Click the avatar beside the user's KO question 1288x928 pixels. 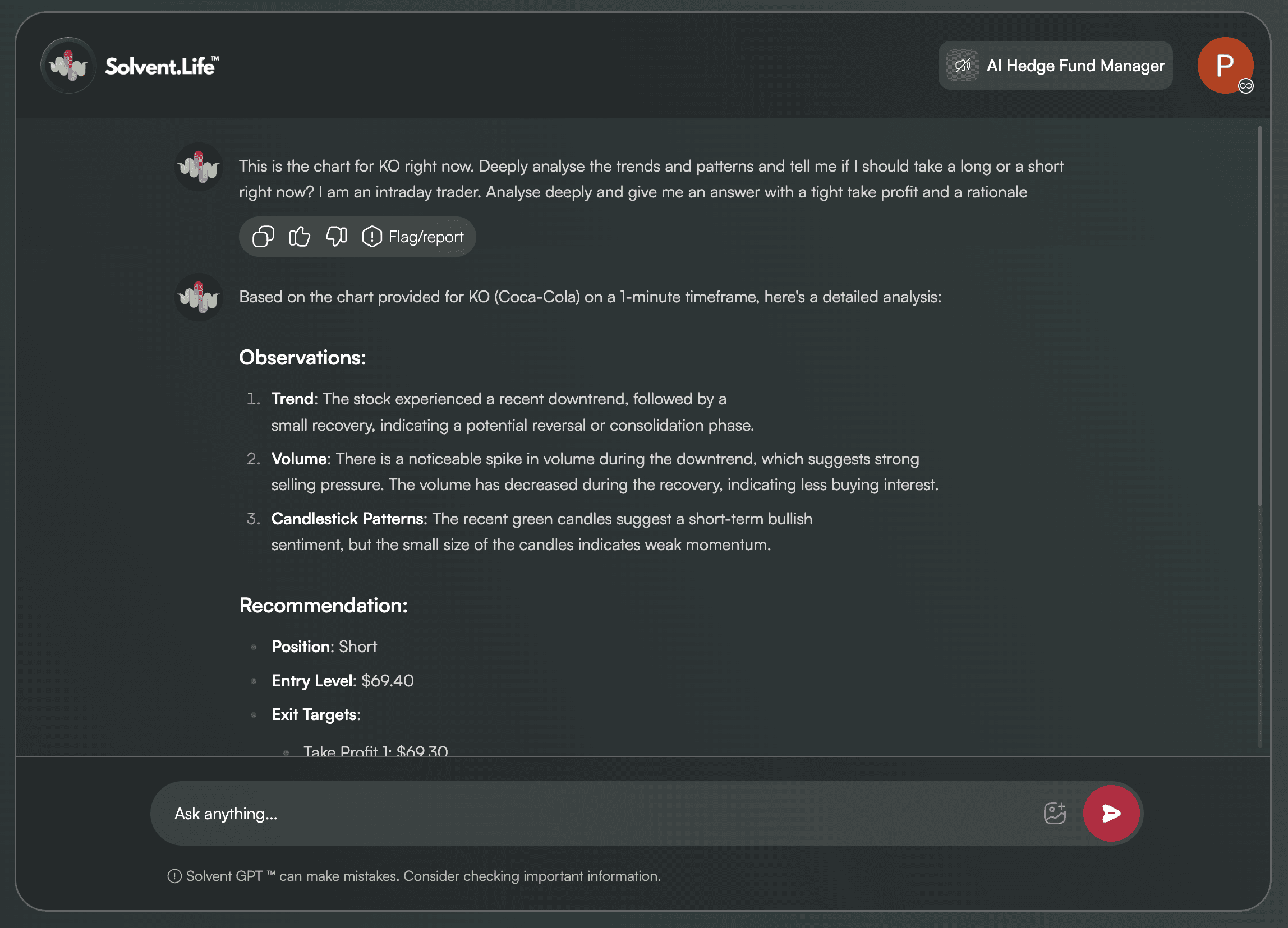click(x=198, y=167)
